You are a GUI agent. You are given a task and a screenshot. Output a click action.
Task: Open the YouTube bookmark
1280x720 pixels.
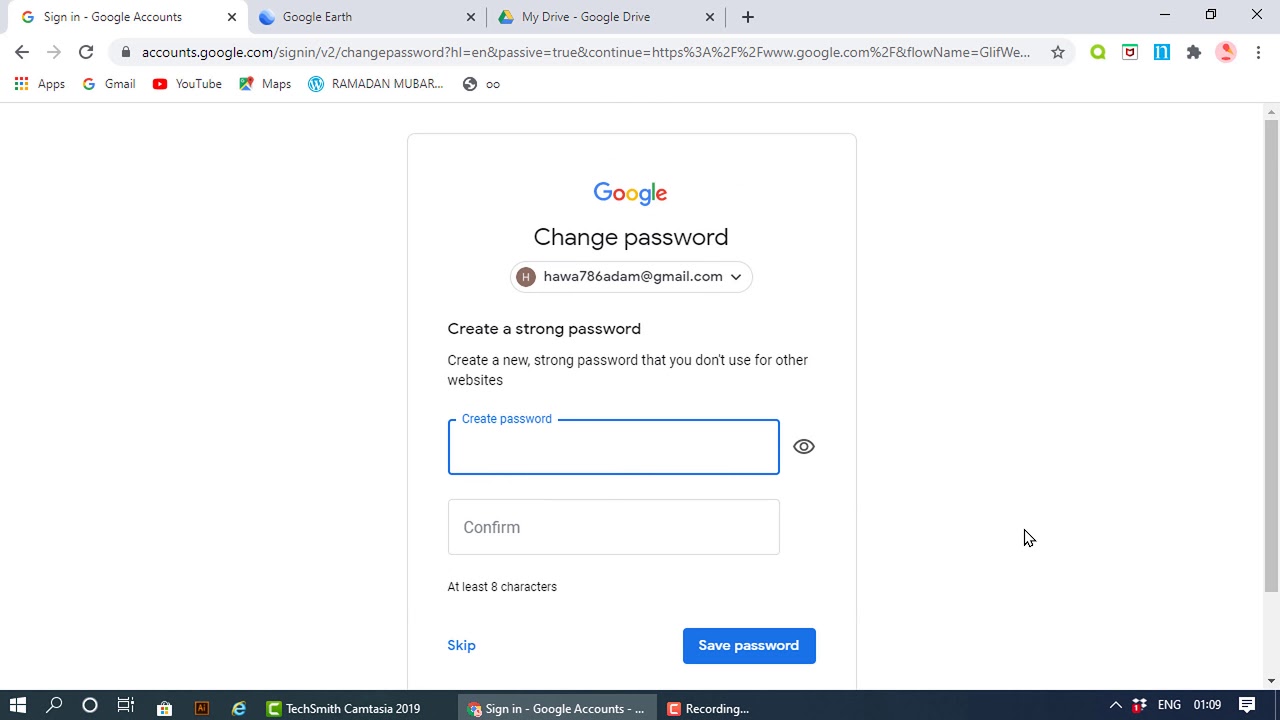click(187, 84)
